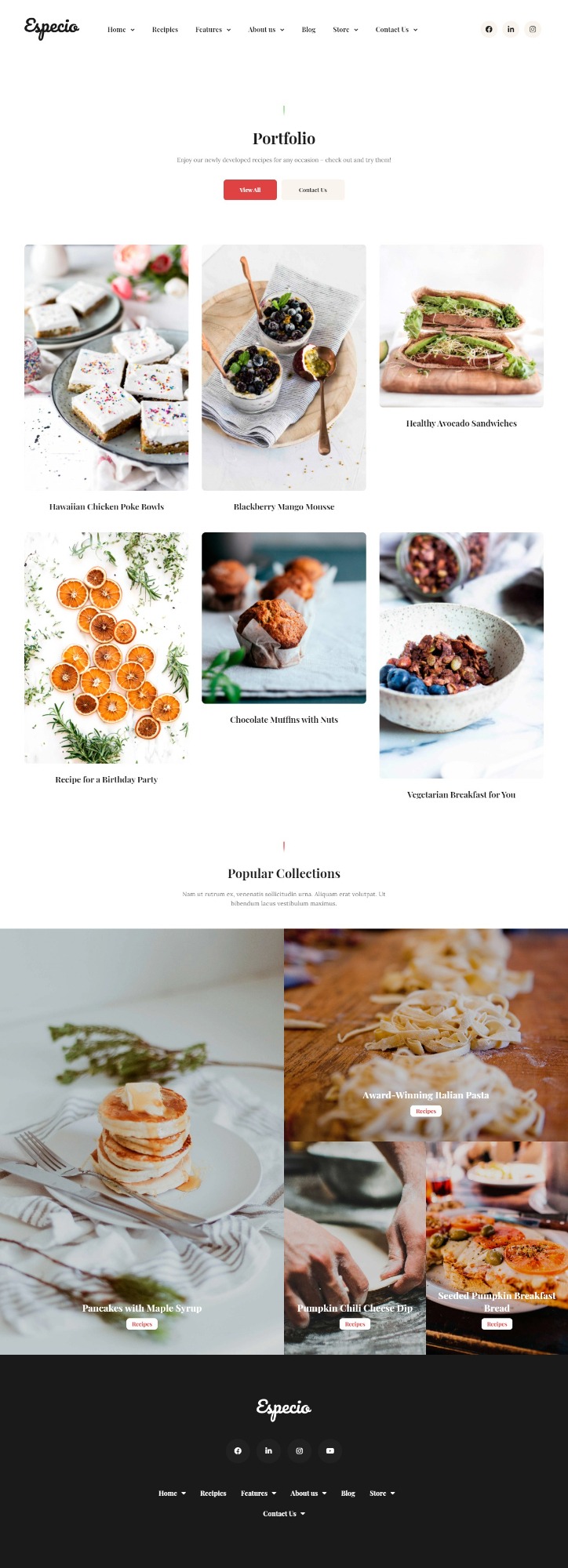
Task: Click the footer Facebook icon
Action: pos(238,1450)
